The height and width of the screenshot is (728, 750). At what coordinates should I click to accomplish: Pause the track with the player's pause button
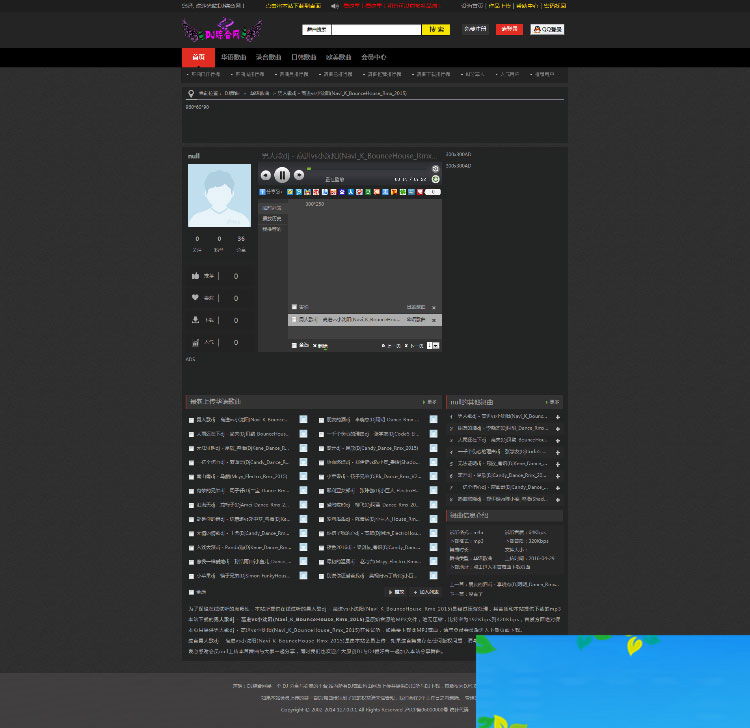coord(282,175)
